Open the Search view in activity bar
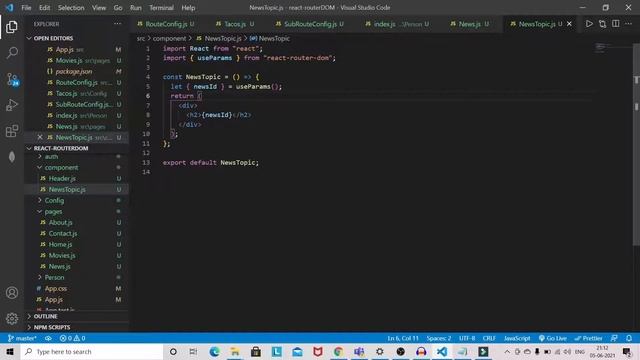The height and width of the screenshot is (360, 640). tap(12, 53)
